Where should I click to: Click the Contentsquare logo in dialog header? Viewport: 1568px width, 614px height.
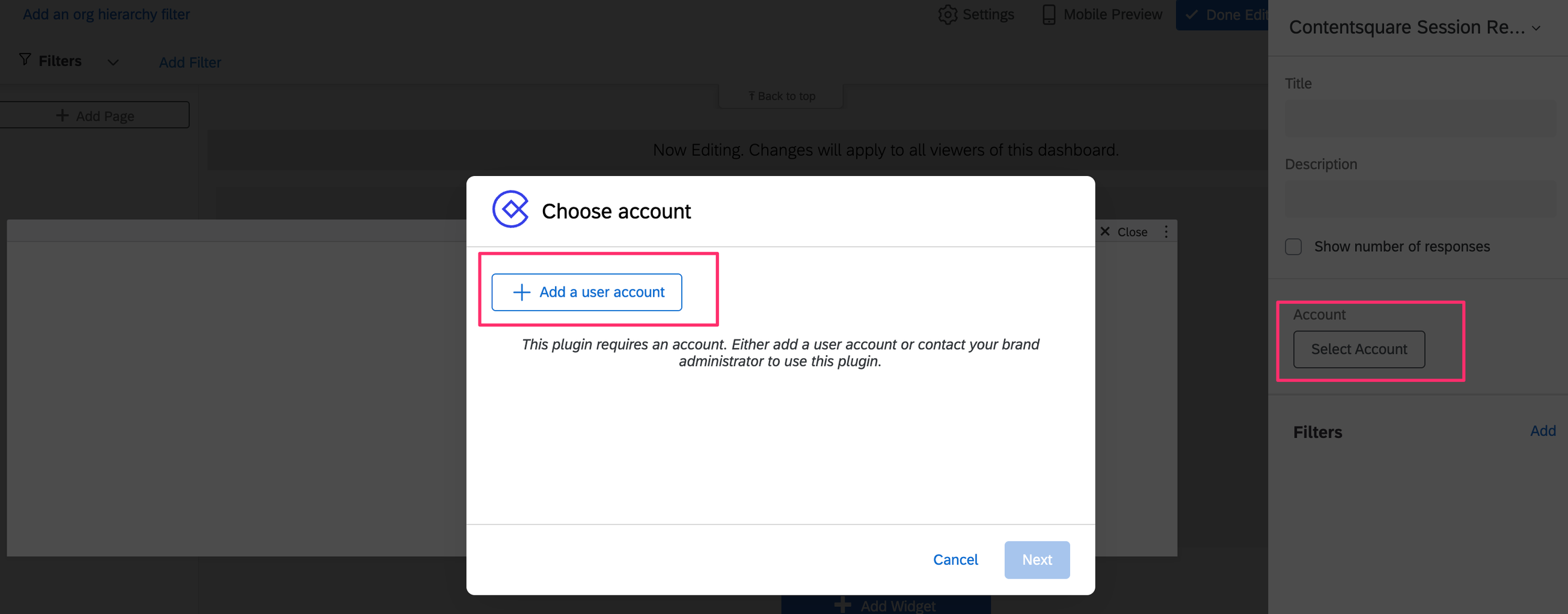pos(510,208)
